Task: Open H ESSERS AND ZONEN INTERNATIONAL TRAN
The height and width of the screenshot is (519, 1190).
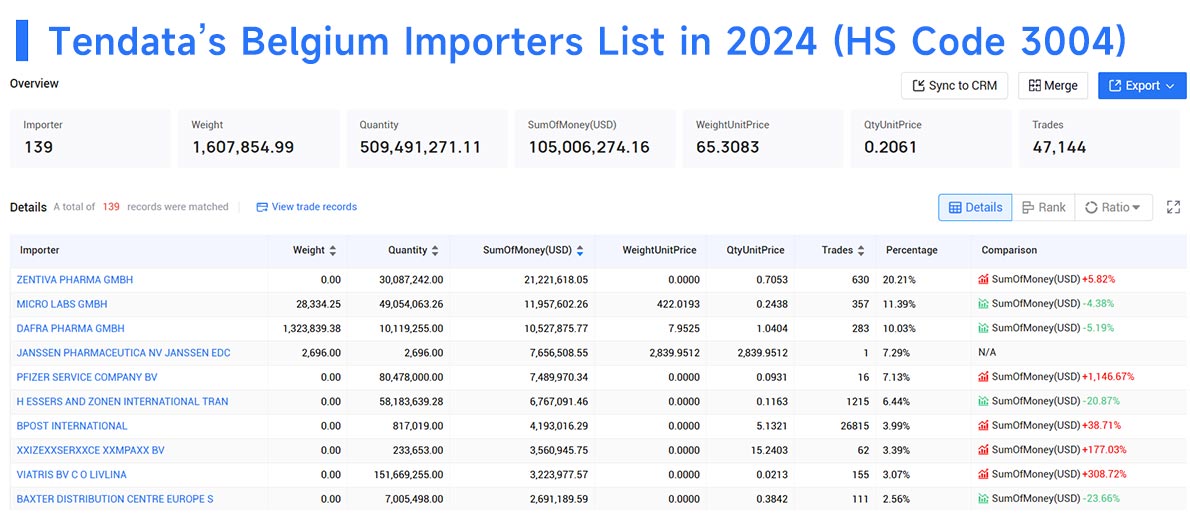Action: tap(122, 401)
